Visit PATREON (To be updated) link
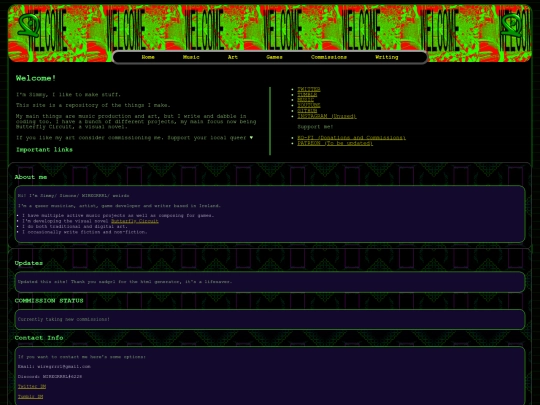The width and height of the screenshot is (540, 405). [335, 143]
